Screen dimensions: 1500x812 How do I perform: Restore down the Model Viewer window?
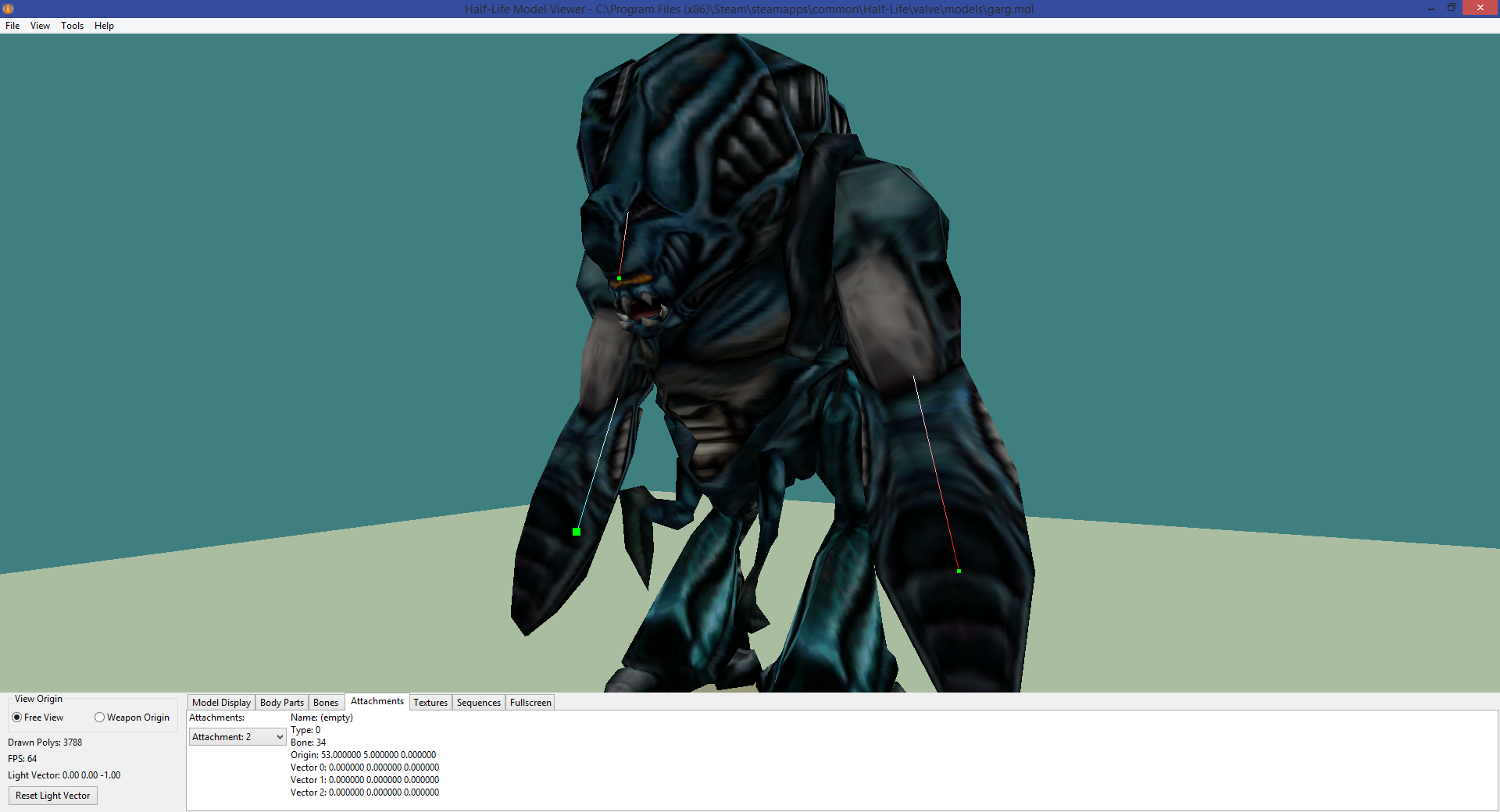click(x=1452, y=8)
